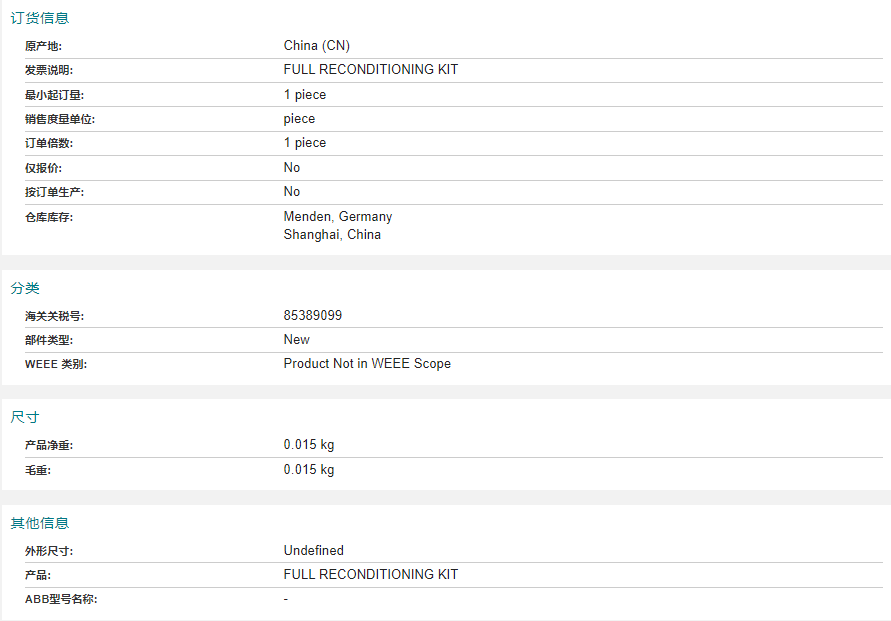Click the 毛重 gross weight value

click(309, 469)
